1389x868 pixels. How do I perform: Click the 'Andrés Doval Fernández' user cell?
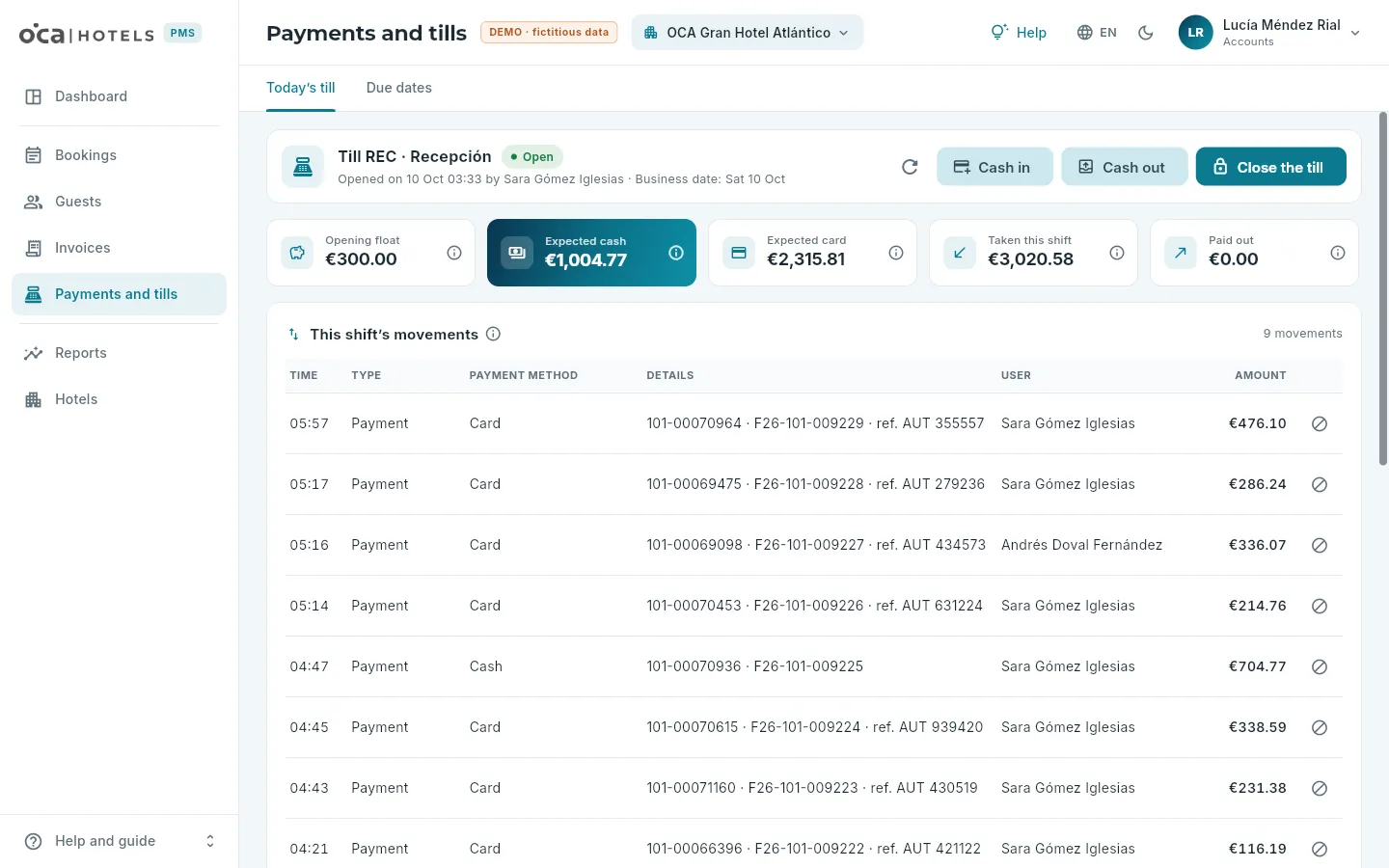(1081, 545)
